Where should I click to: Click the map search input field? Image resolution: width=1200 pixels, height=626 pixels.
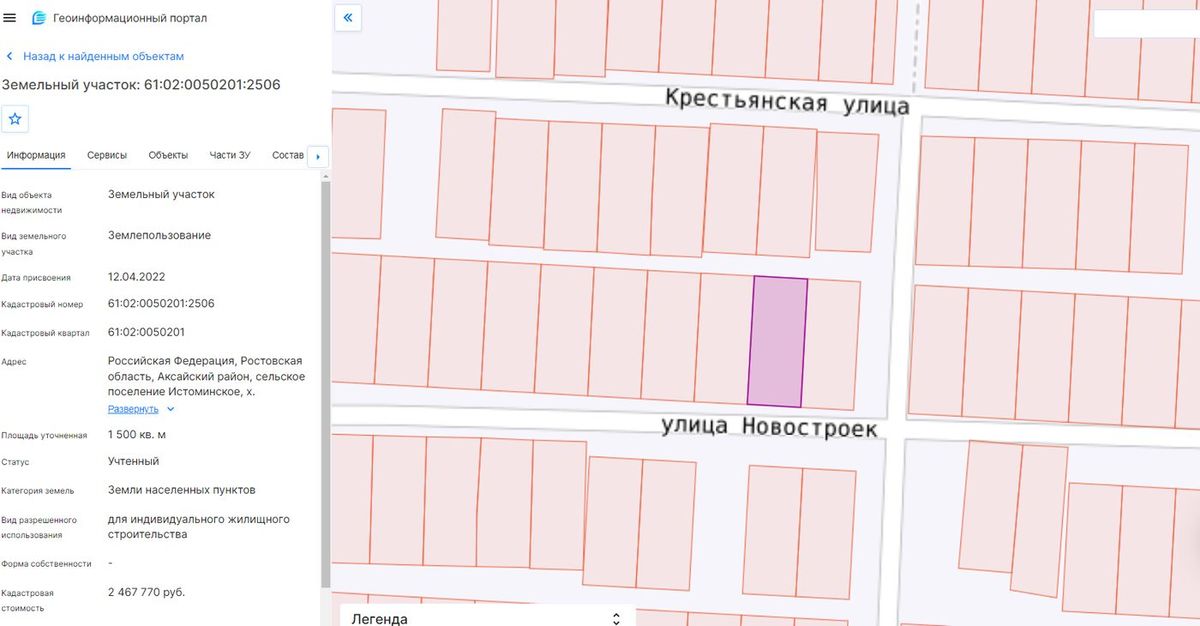[1146, 24]
